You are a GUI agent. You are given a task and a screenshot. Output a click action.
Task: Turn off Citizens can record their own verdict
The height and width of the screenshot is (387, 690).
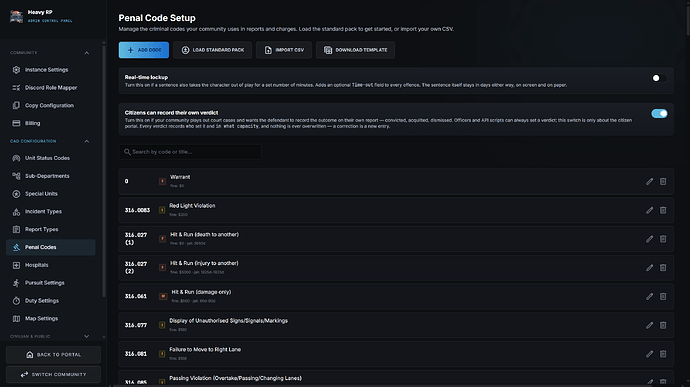coord(659,114)
